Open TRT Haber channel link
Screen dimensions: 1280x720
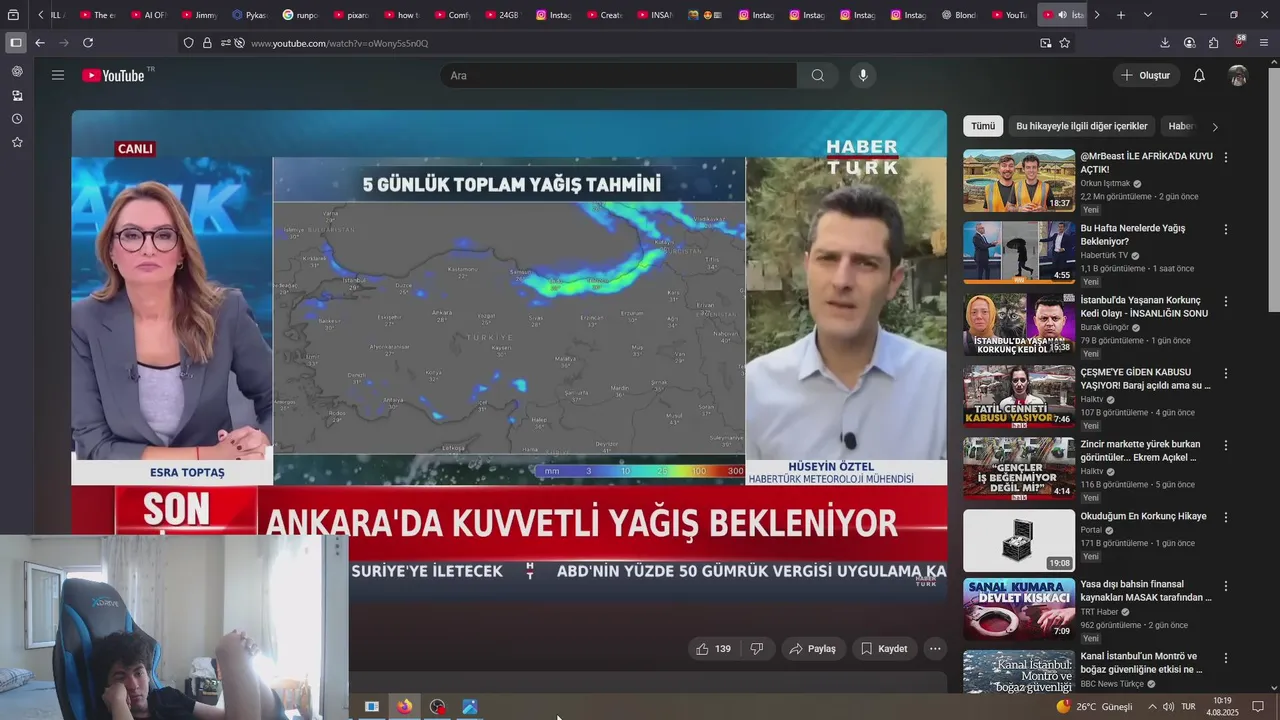1099,612
